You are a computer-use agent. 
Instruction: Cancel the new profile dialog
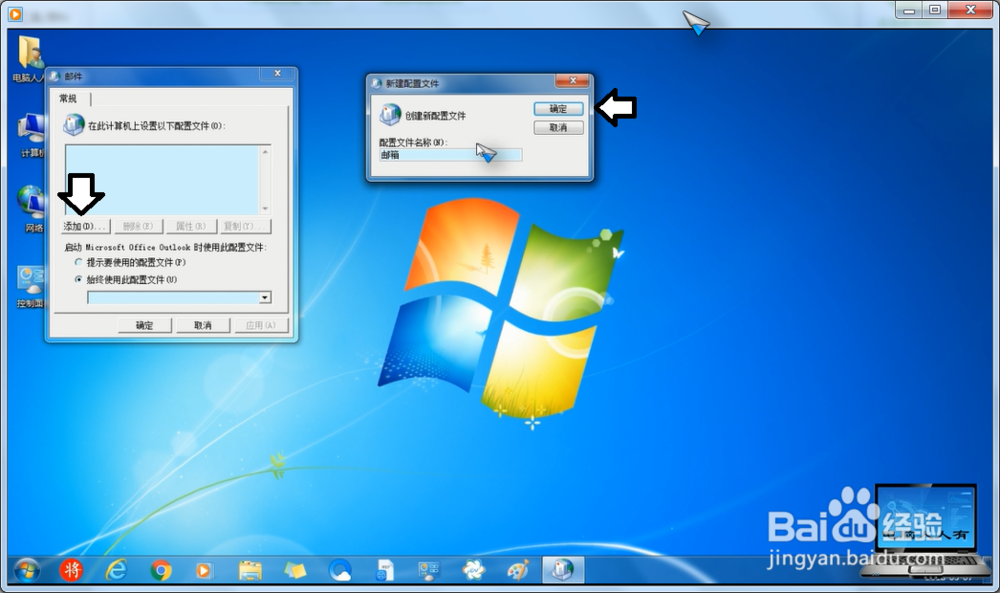[558, 128]
